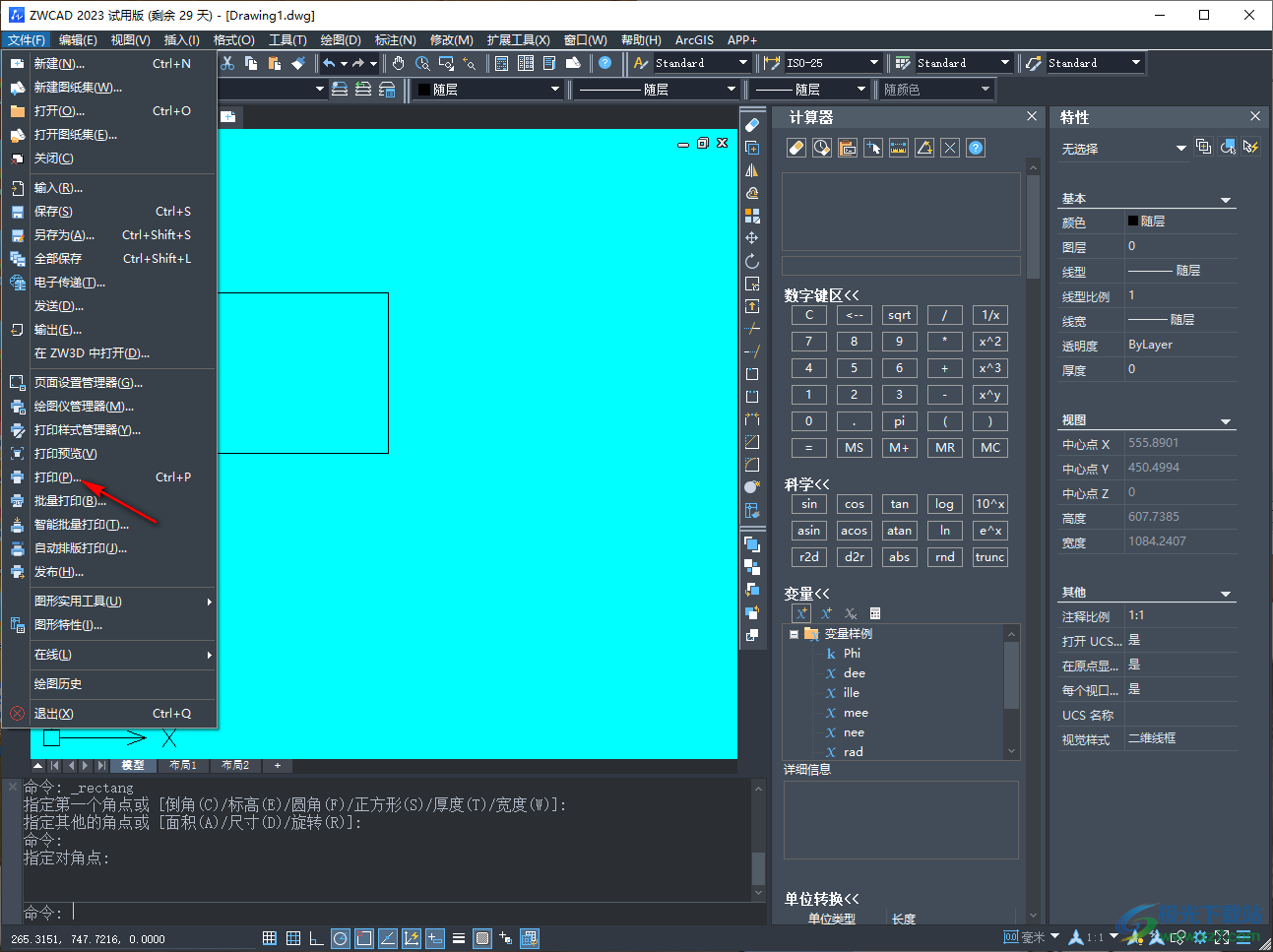The height and width of the screenshot is (952, 1273).
Task: Click the Move tool in modify toolbar
Action: 752,238
